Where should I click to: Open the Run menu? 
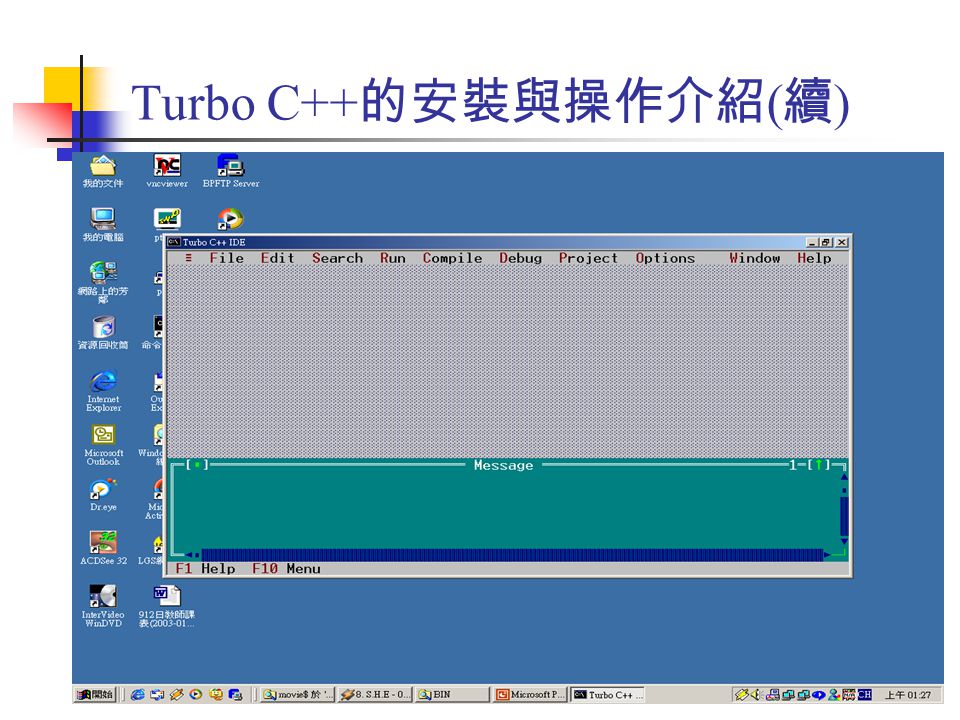392,258
